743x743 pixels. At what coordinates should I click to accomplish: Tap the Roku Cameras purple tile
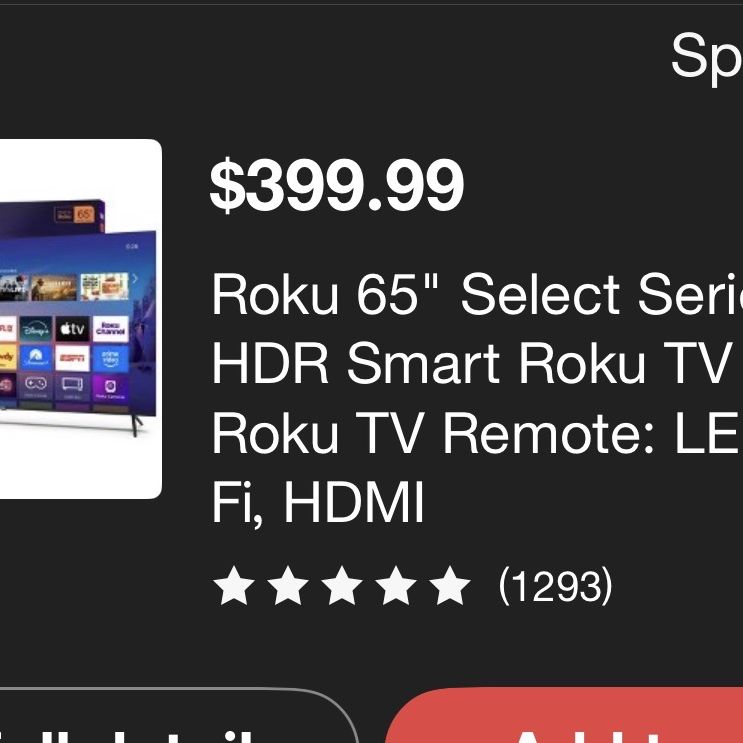coord(110,387)
